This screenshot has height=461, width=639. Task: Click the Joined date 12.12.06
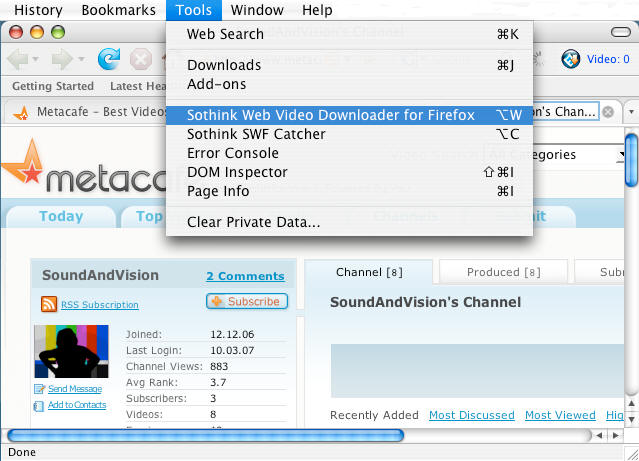point(232,334)
